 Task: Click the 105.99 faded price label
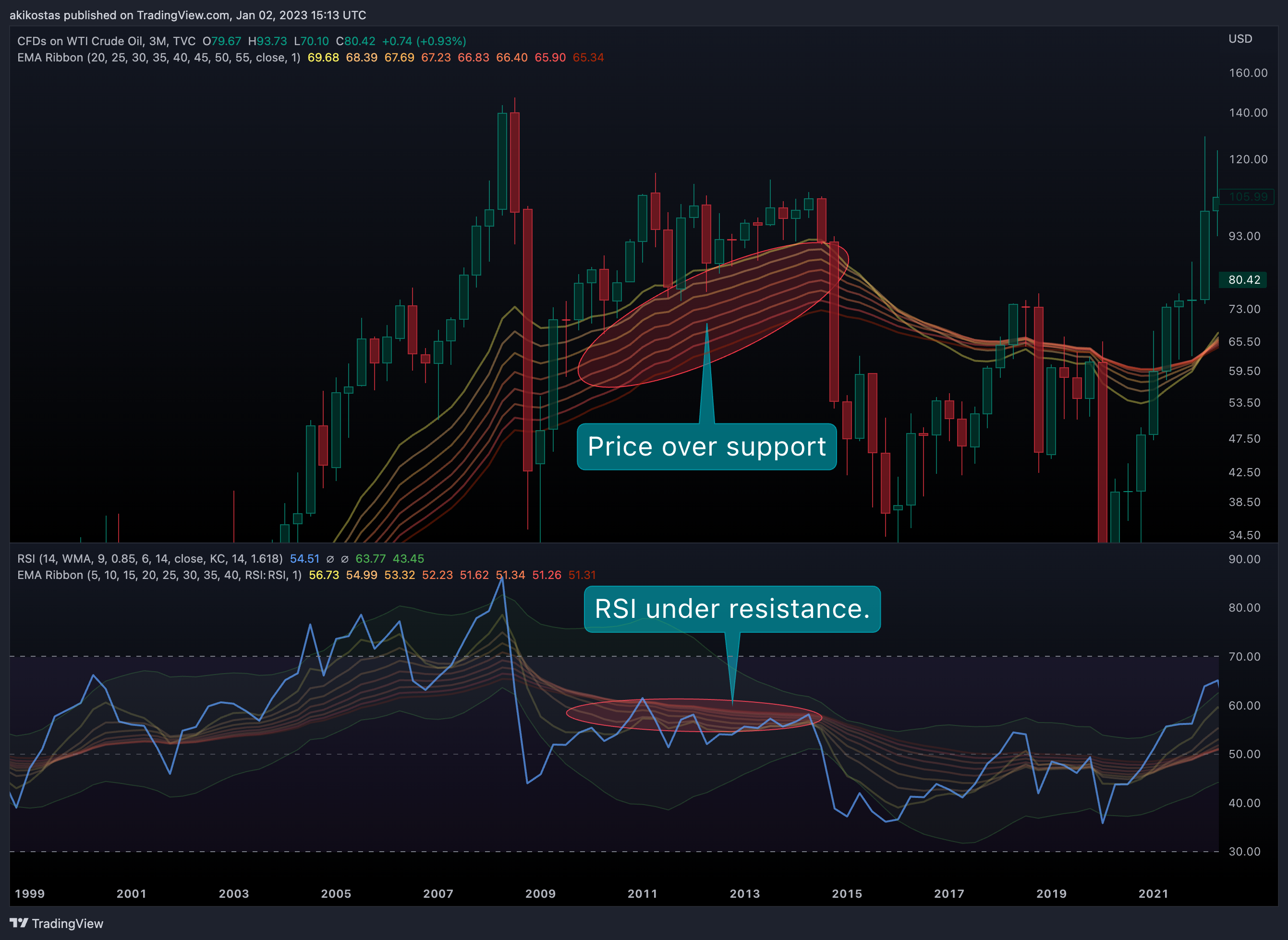[x=1247, y=197]
